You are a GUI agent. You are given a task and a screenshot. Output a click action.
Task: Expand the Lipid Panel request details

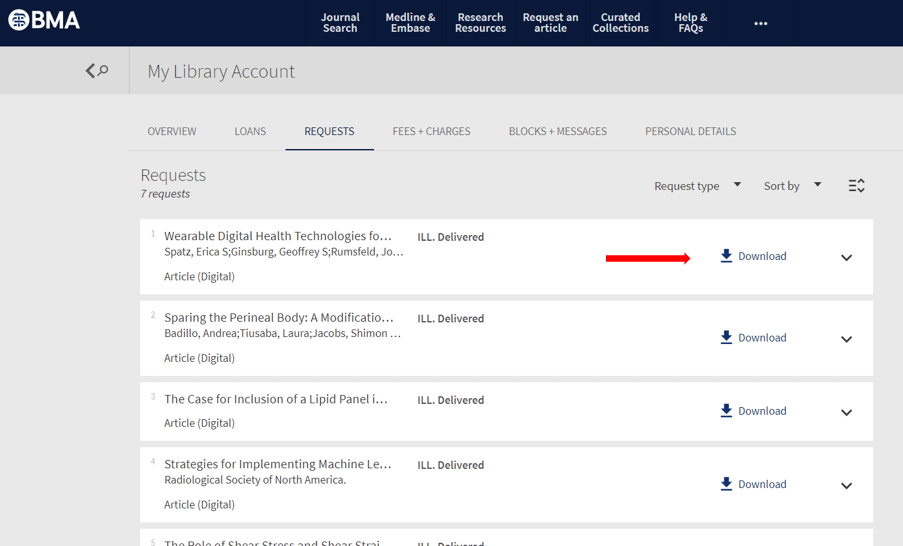[x=846, y=412]
